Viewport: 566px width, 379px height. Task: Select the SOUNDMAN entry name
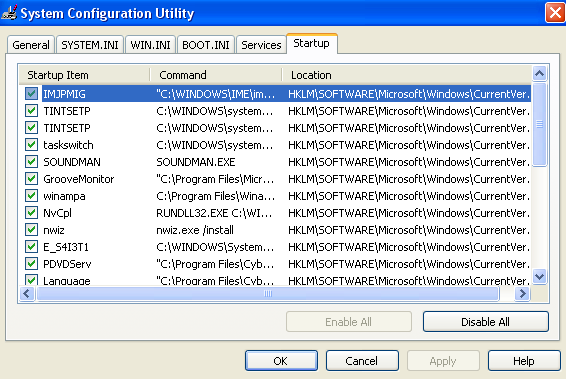72,162
